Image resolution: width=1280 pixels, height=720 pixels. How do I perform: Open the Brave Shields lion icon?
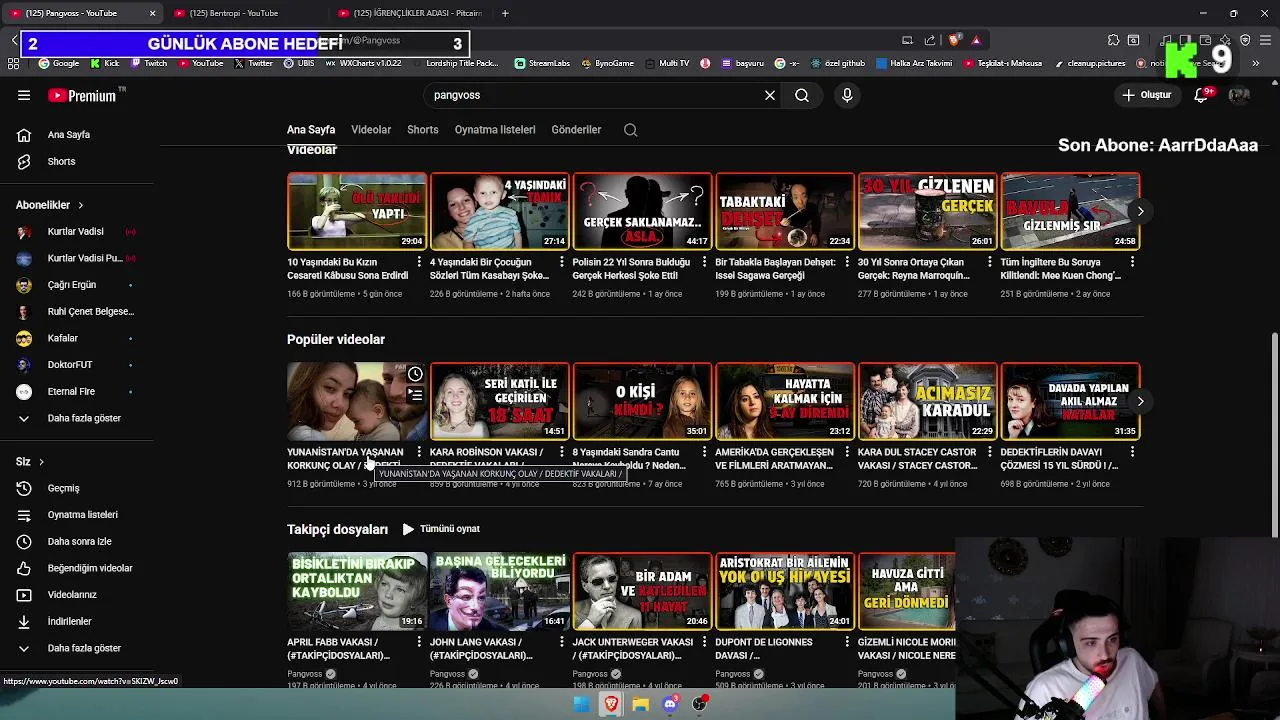(955, 40)
